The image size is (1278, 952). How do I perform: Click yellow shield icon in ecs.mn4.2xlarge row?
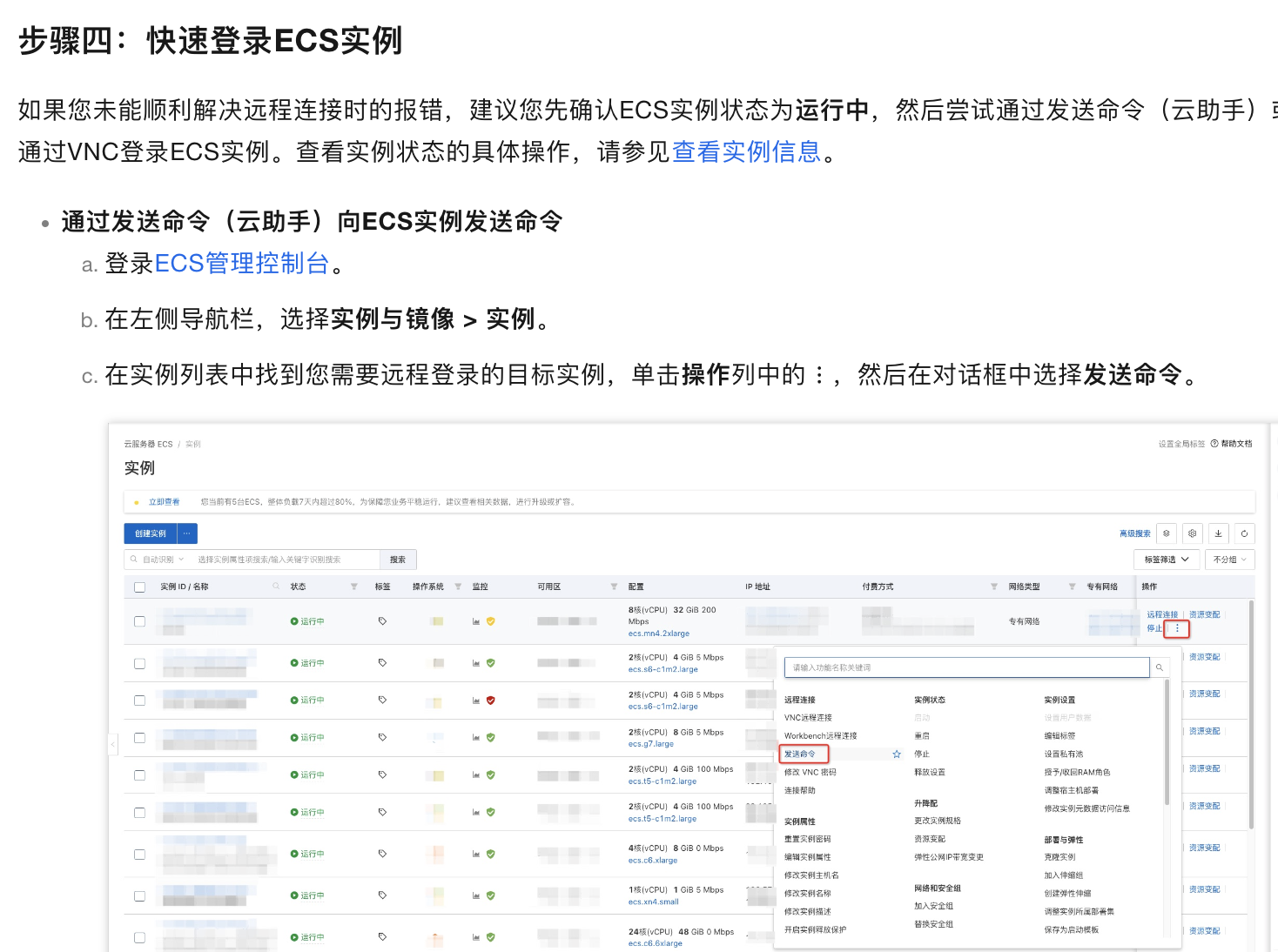[491, 621]
